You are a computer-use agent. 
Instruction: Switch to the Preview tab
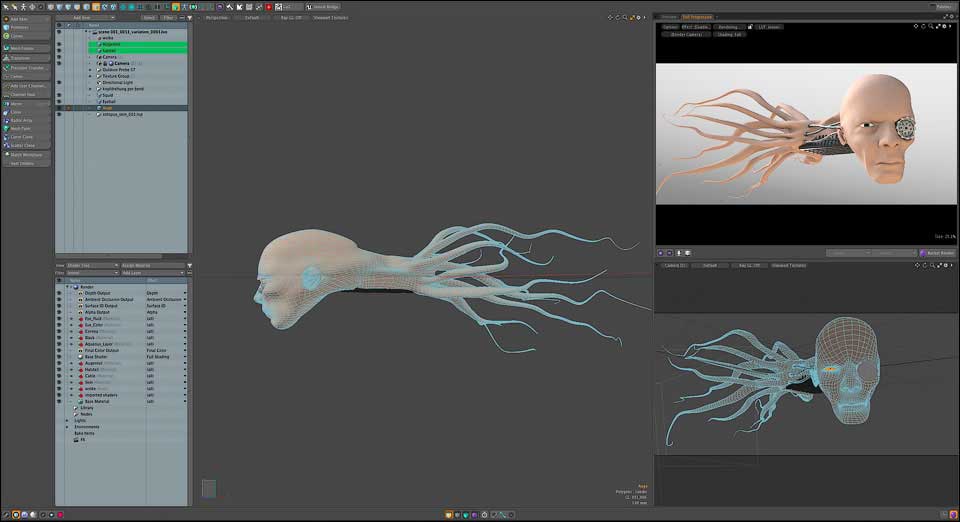click(668, 17)
